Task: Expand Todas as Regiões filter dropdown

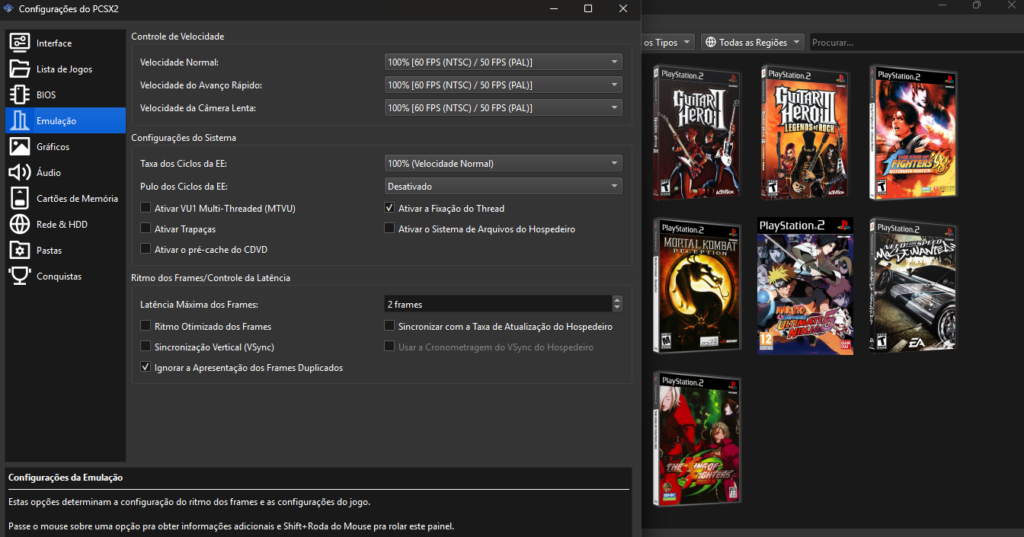Action: [x=752, y=42]
